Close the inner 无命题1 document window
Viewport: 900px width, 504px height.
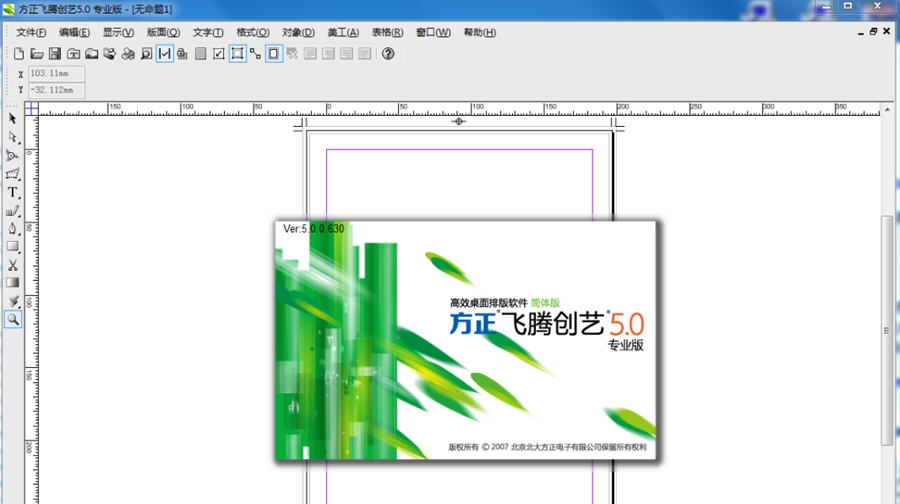(886, 32)
